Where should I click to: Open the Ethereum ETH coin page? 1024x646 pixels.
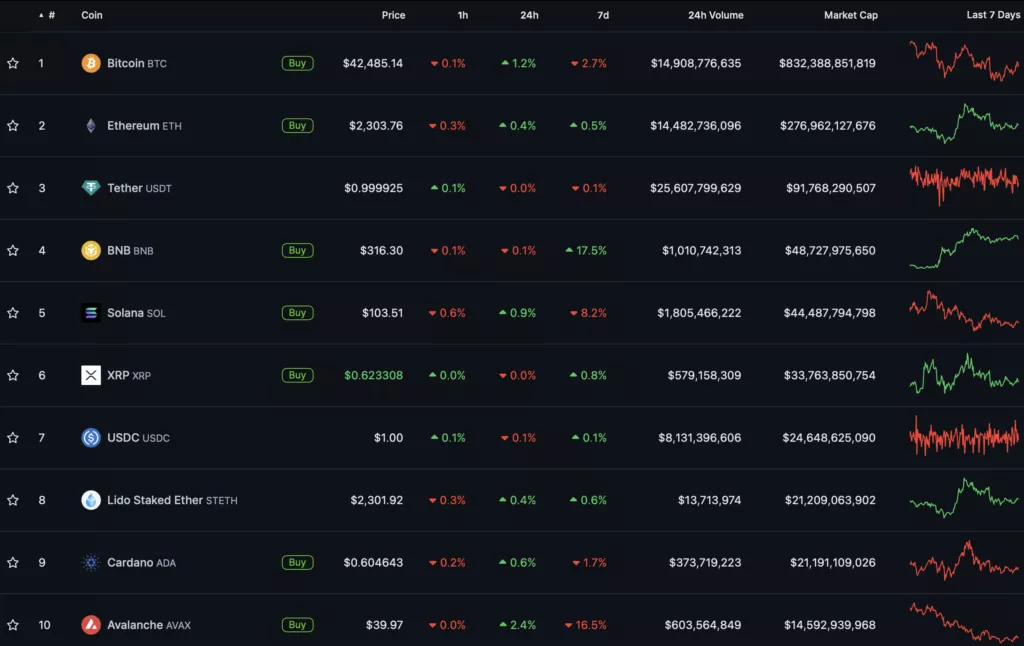click(x=144, y=125)
